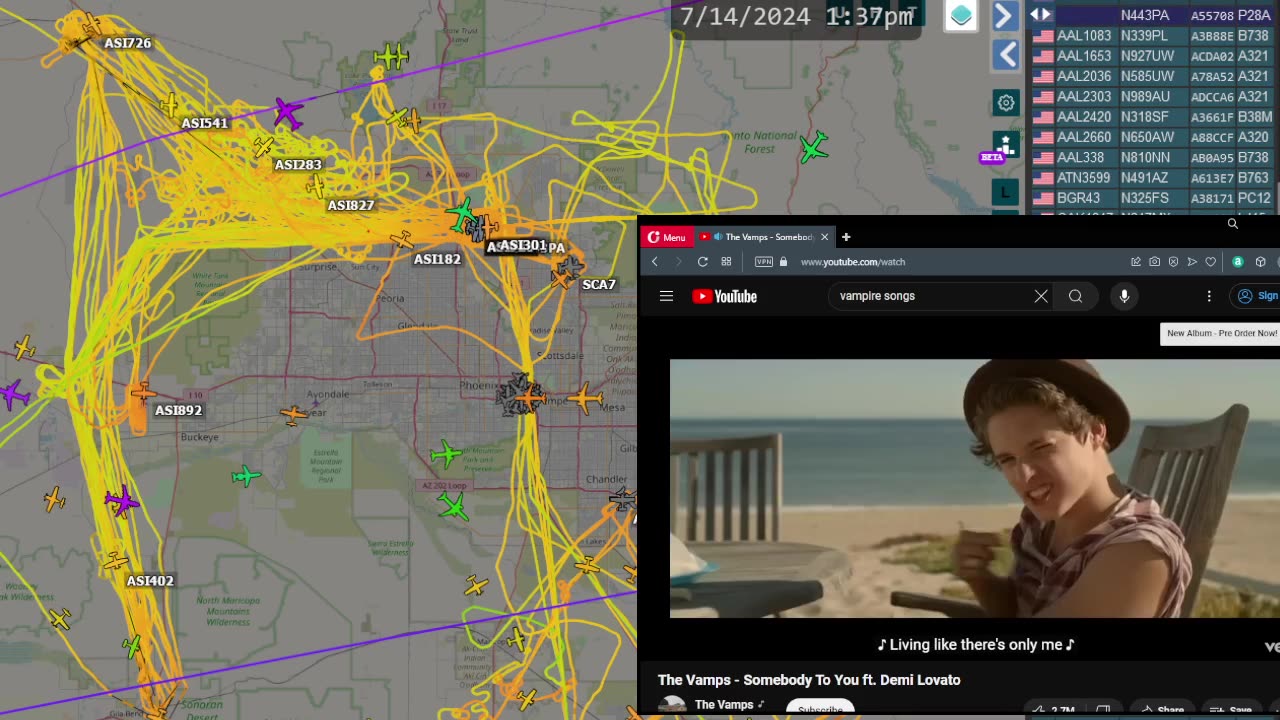The width and height of the screenshot is (1280, 720).
Task: Click the My Flow send icon
Action: pyautogui.click(x=1192, y=262)
